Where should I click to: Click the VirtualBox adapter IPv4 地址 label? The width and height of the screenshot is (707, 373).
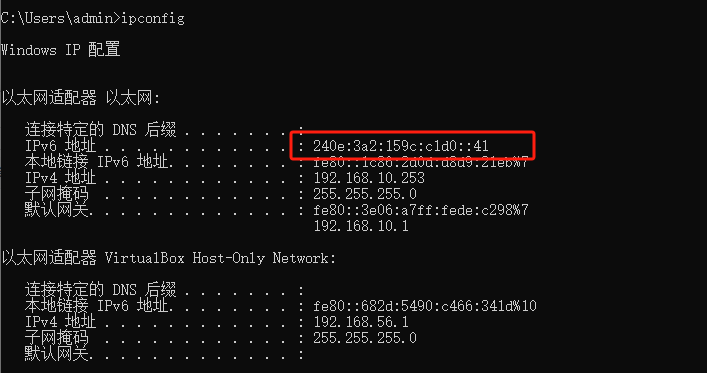60,322
